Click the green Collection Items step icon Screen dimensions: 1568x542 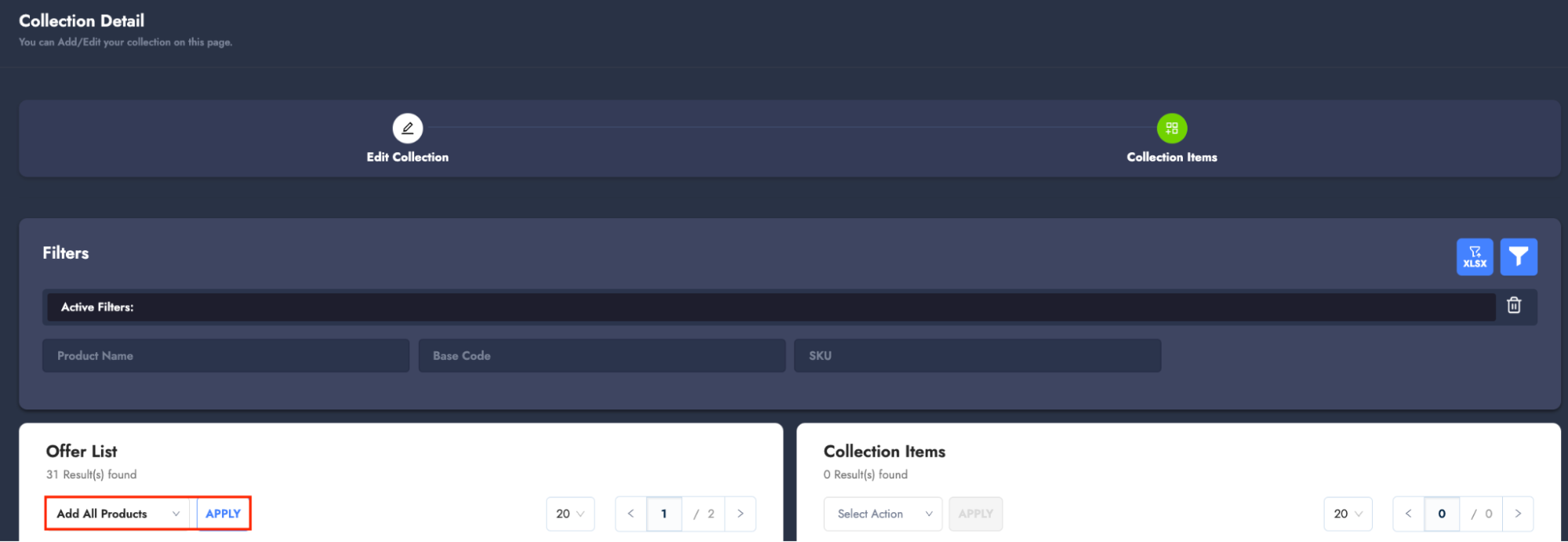click(x=1171, y=128)
